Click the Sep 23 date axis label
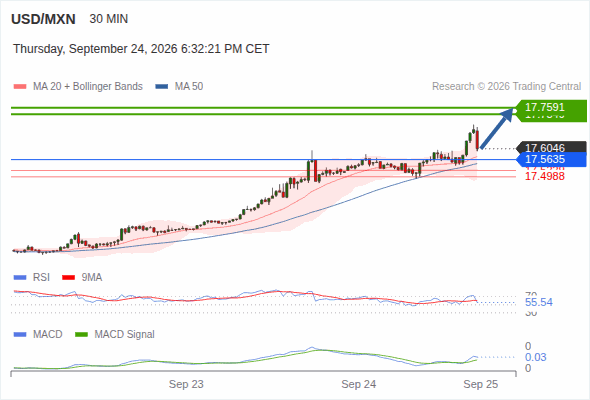590x400 pixels. pos(186,384)
